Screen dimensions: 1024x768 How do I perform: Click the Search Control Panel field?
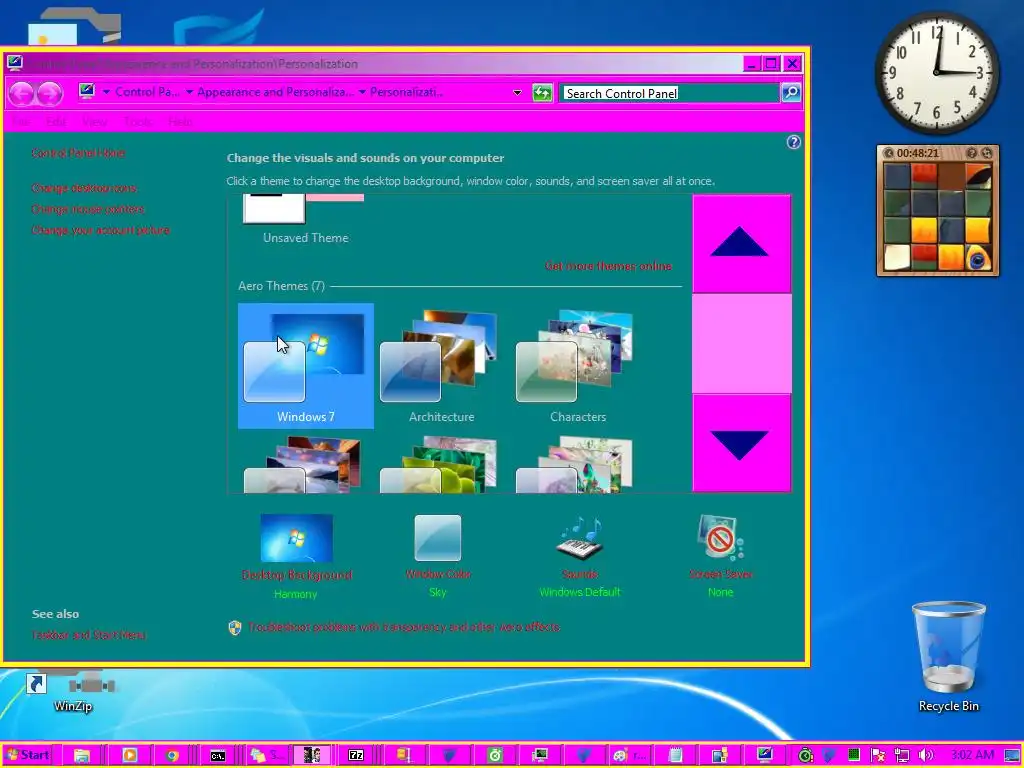pos(669,93)
